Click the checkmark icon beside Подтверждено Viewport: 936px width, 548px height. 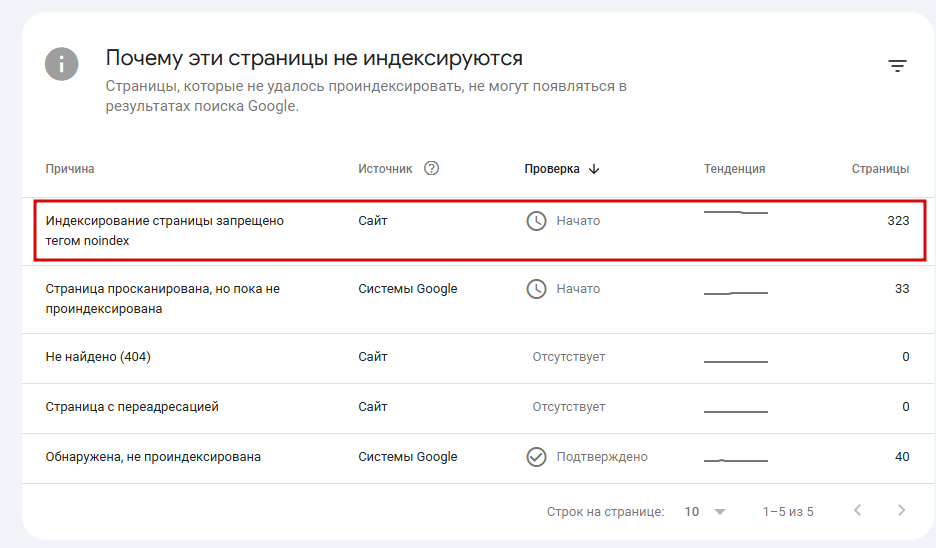pyautogui.click(x=536, y=456)
